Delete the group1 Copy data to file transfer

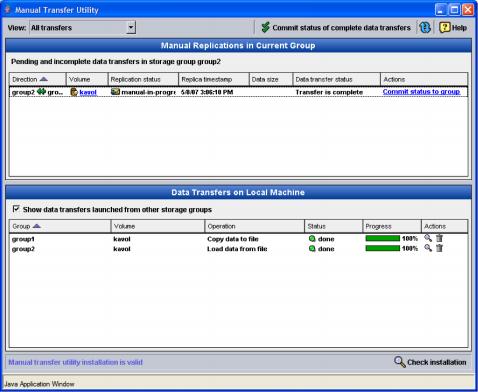click(x=440, y=238)
